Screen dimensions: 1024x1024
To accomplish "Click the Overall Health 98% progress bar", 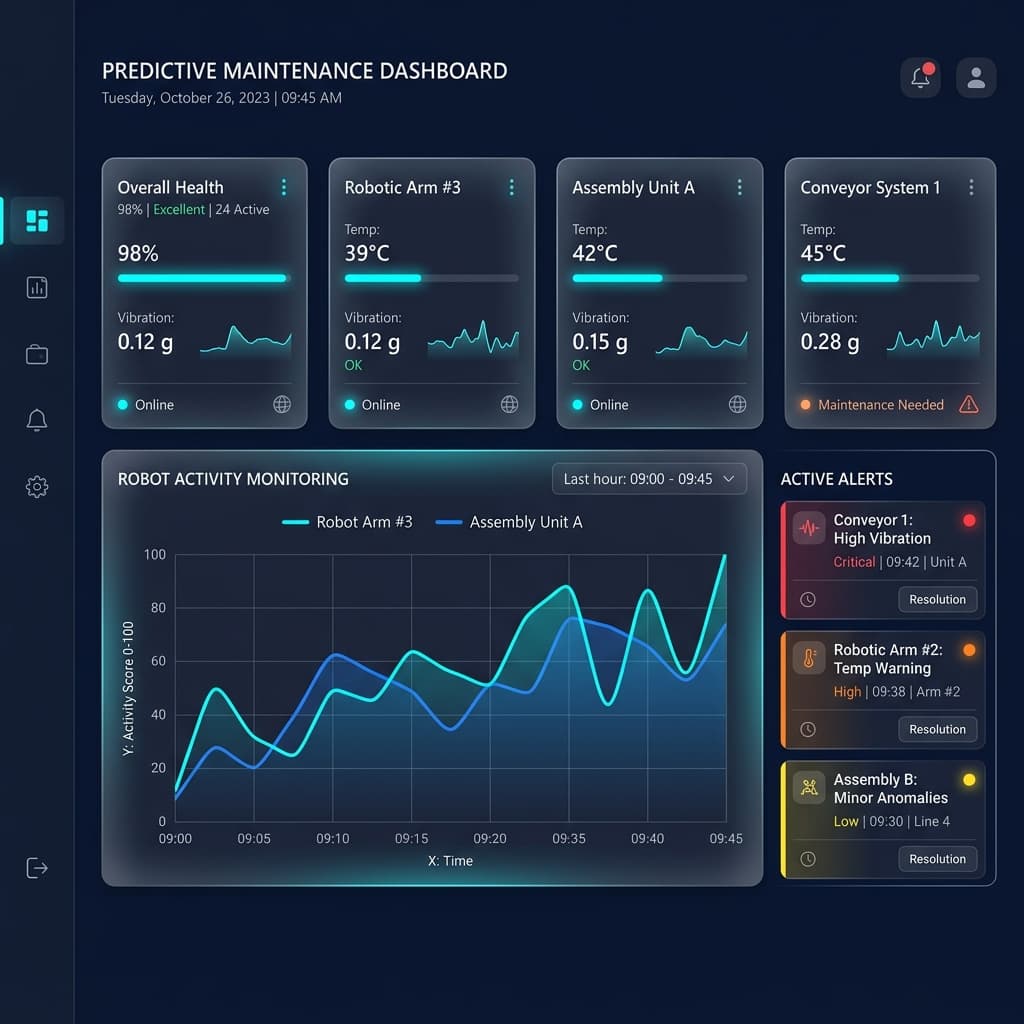I will click(x=204, y=278).
